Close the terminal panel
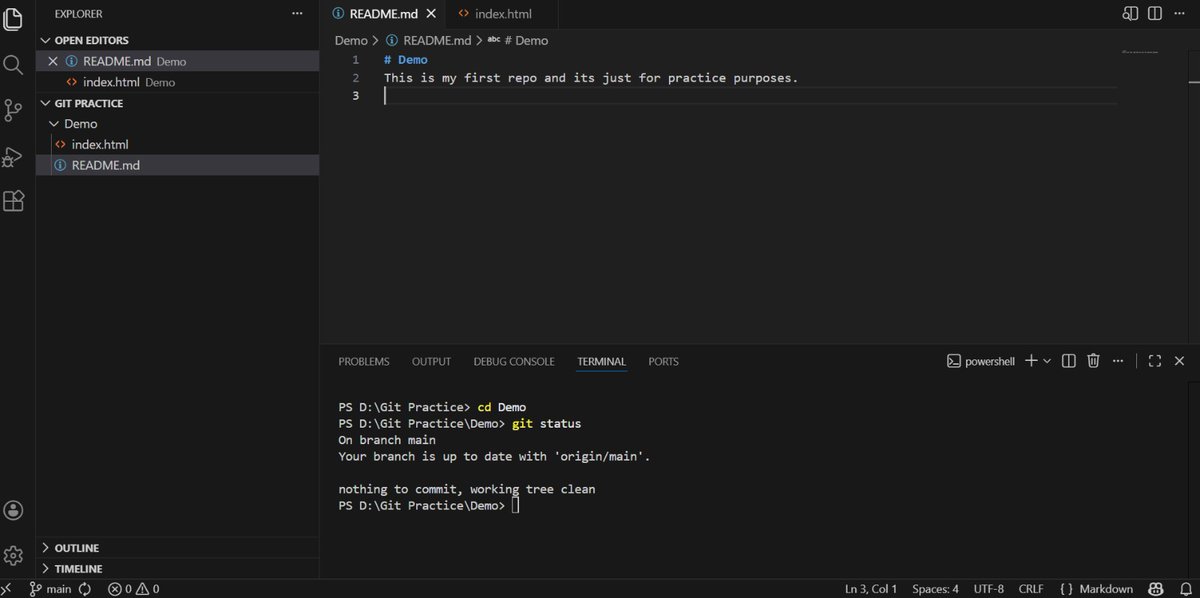Screen dimensions: 1200x598 tap(1181, 361)
